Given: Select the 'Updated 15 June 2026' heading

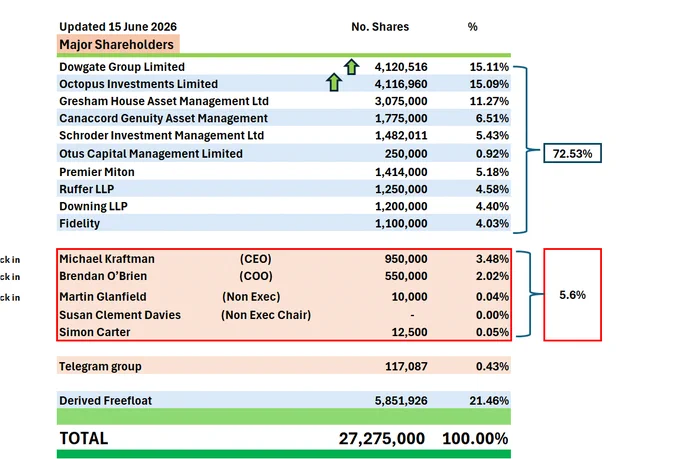Looking at the screenshot, I should tap(118, 27).
